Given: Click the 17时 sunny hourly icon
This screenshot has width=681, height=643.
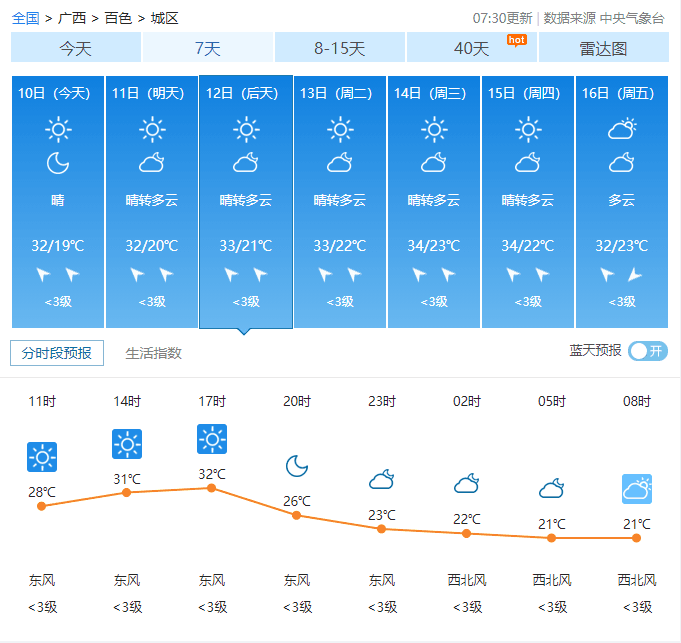Looking at the screenshot, I should click(x=212, y=439).
